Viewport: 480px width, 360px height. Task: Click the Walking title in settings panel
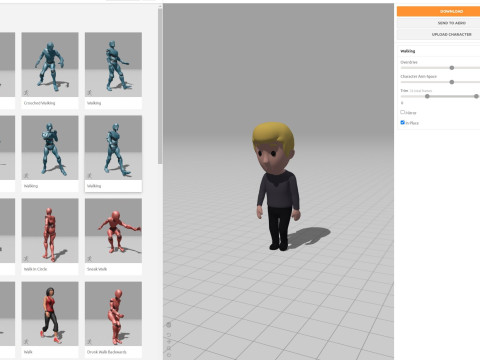coord(408,51)
